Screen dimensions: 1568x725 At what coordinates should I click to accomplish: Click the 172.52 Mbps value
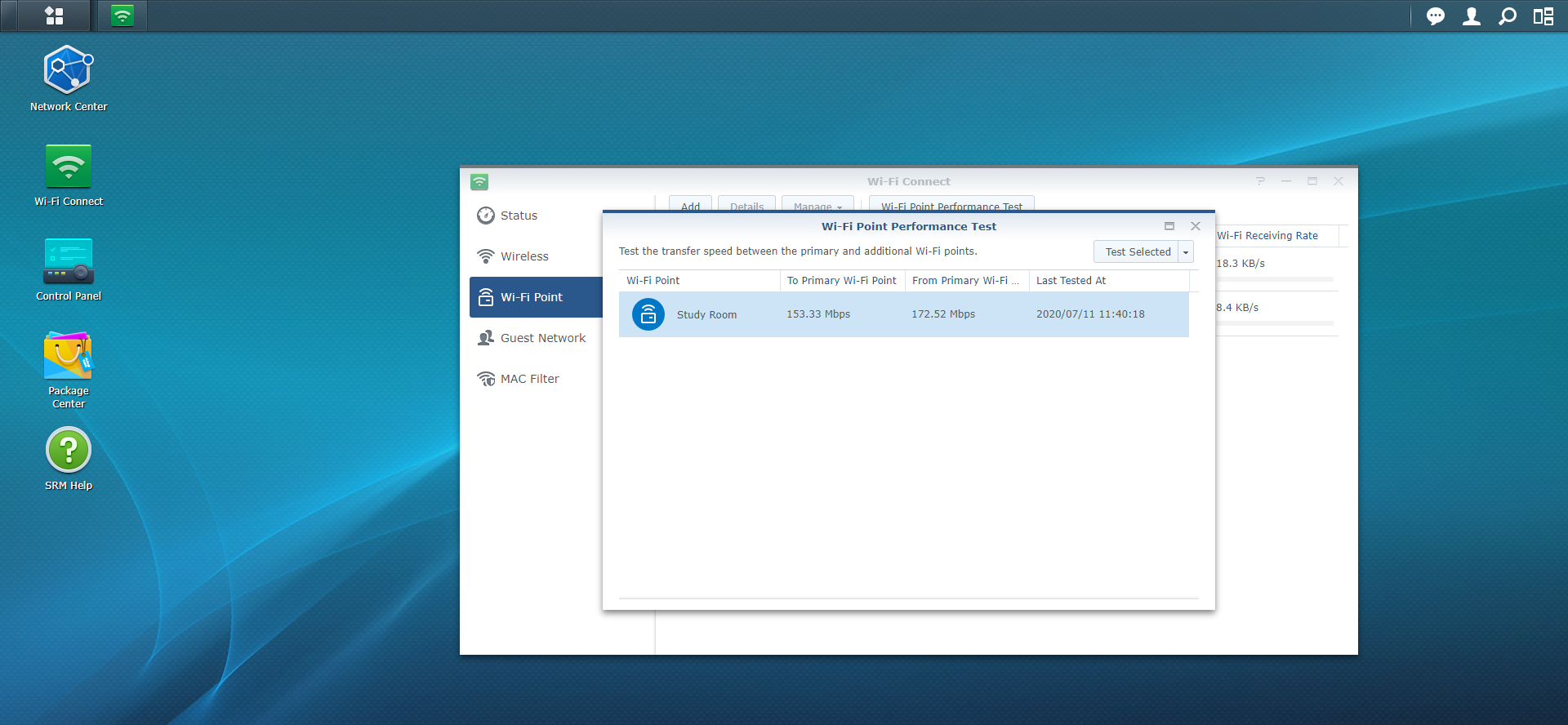tap(943, 314)
